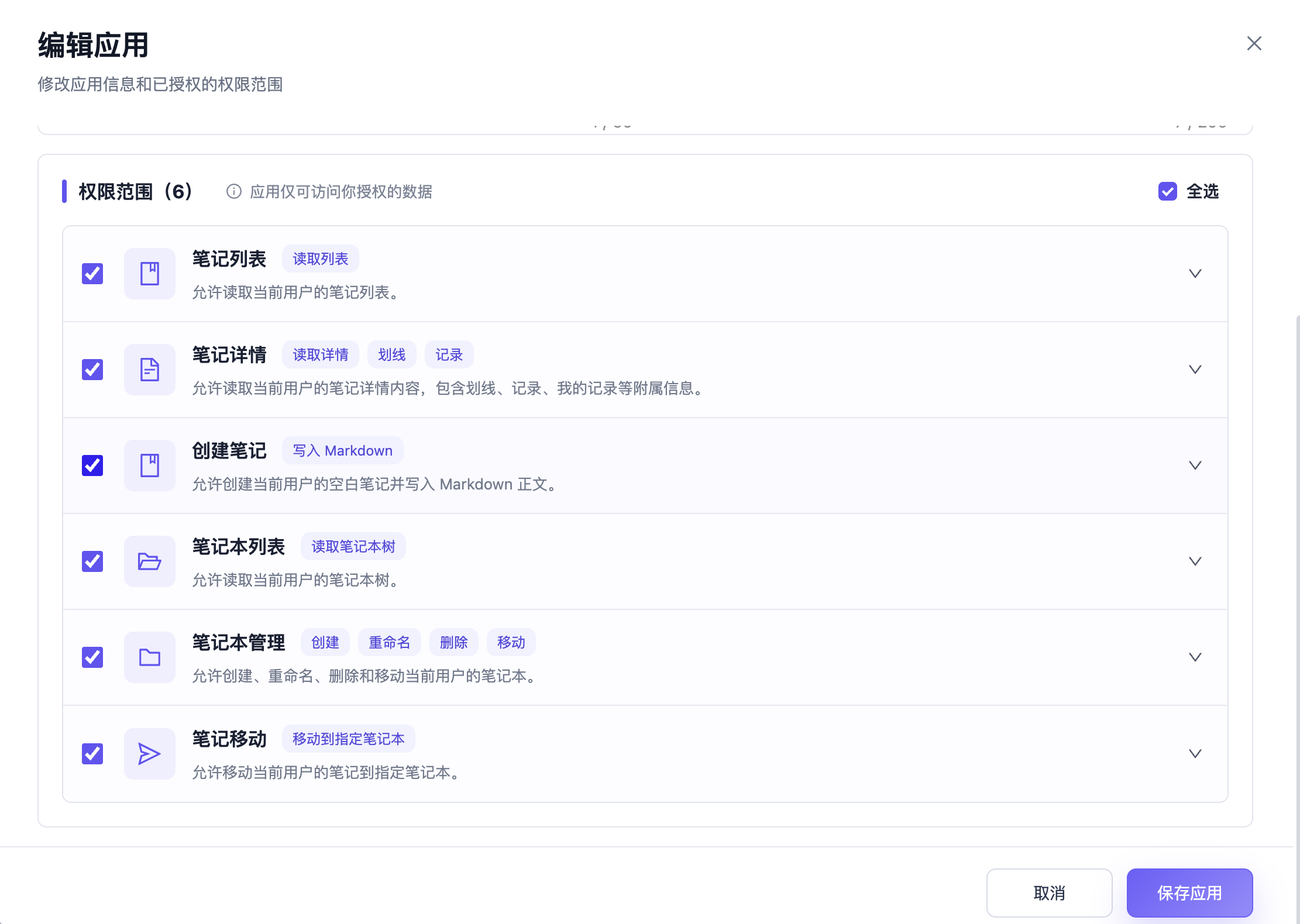
Task: Uncheck the 创建笔记 permission checkbox
Action: point(92,466)
